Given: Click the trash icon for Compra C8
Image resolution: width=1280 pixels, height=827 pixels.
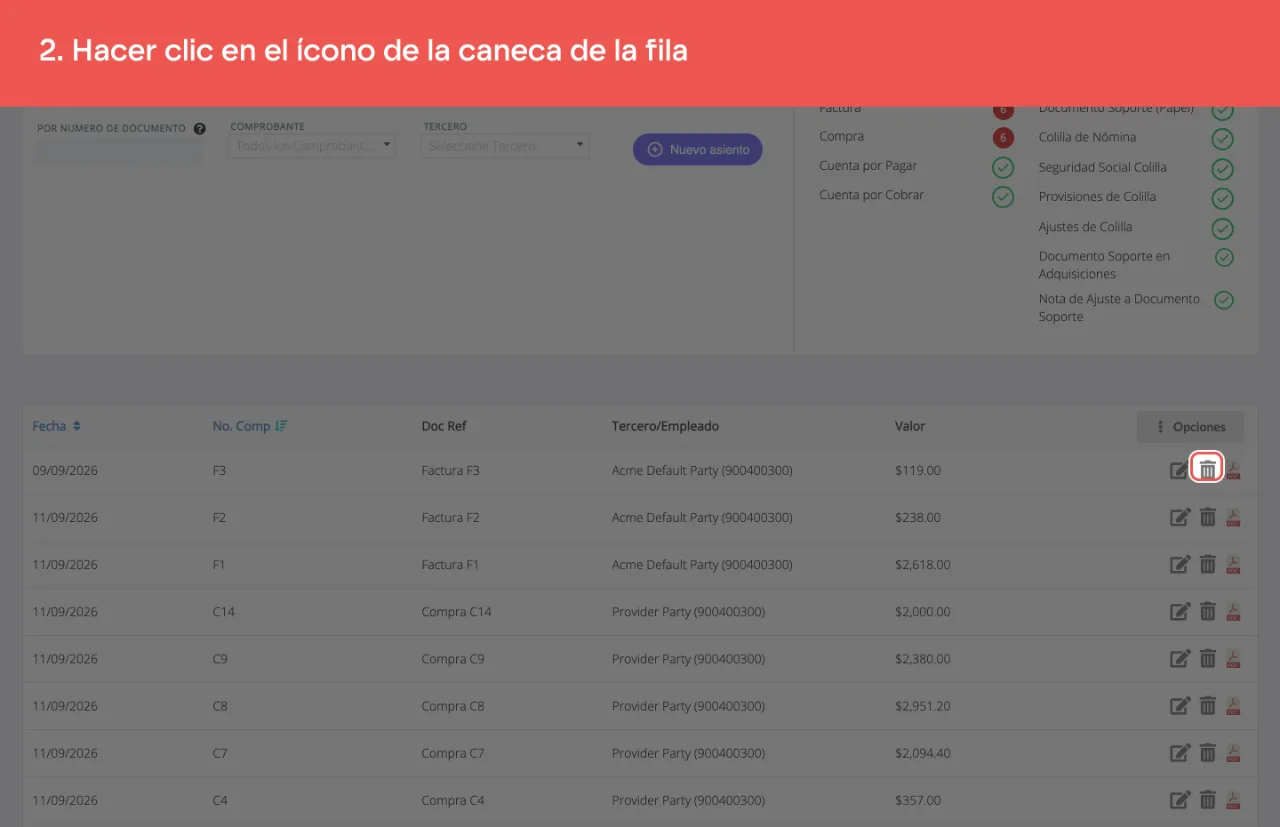Looking at the screenshot, I should pos(1208,706).
